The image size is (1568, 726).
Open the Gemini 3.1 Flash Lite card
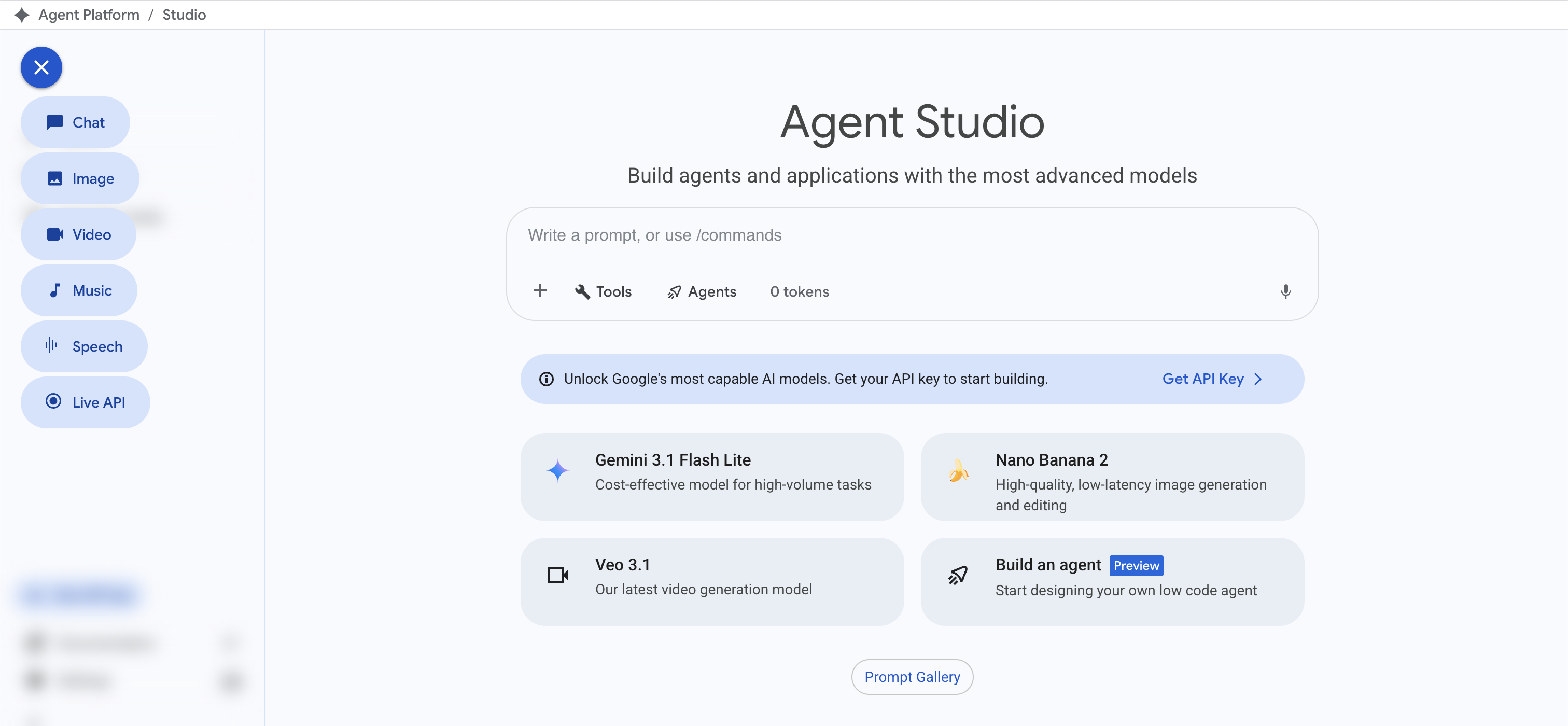[711, 477]
